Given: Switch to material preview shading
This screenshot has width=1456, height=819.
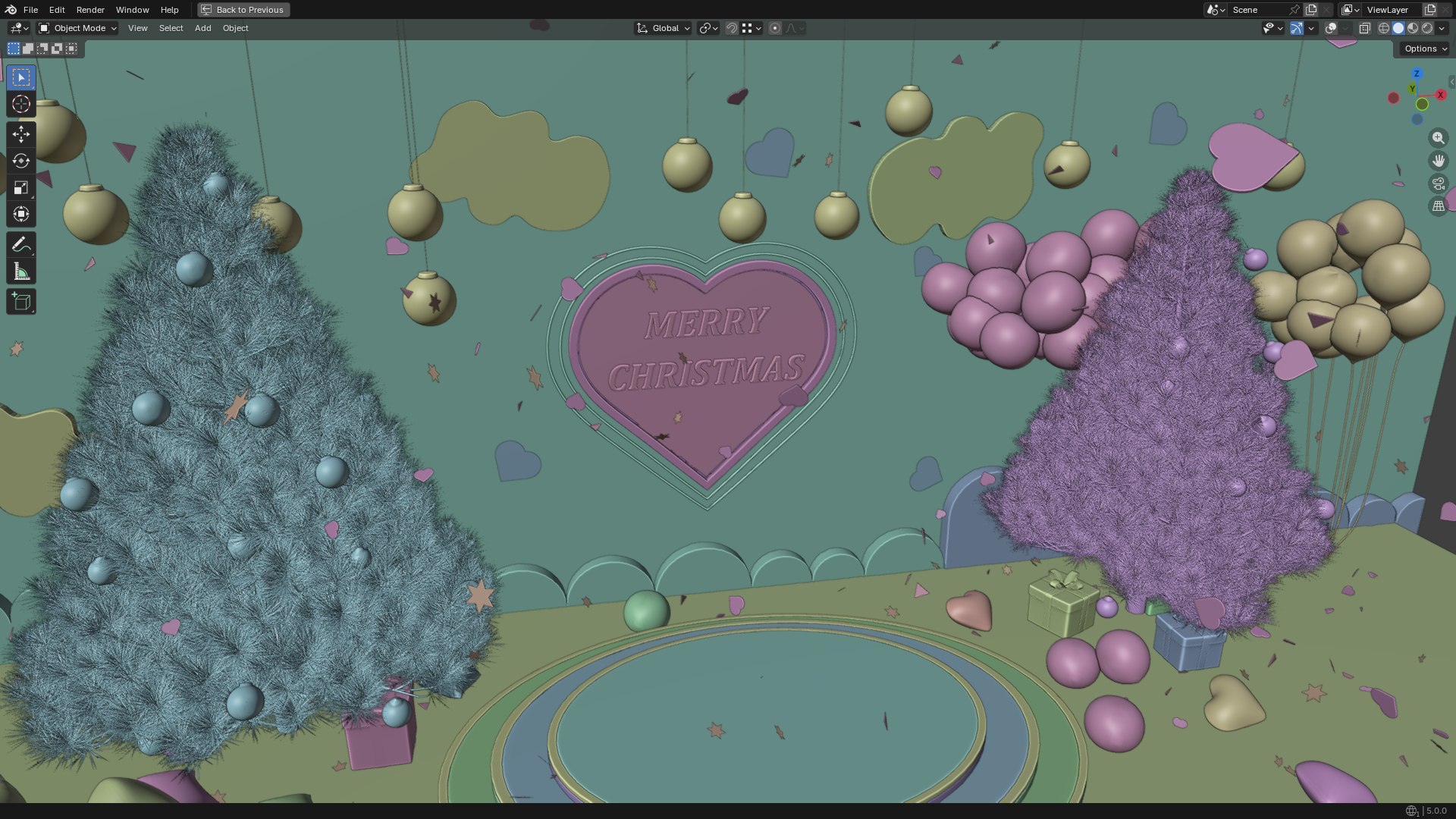Looking at the screenshot, I should [x=1413, y=28].
